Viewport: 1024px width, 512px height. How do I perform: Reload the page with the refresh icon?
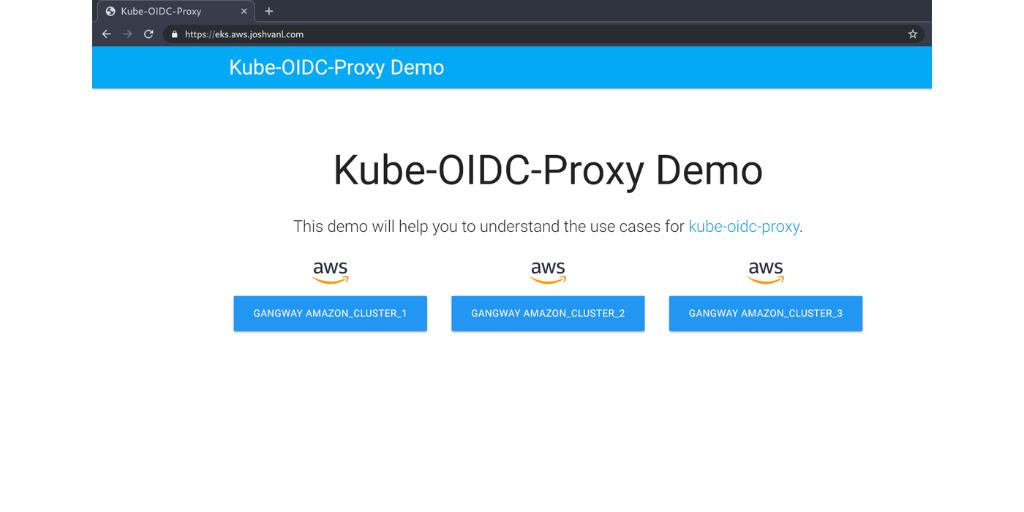pos(148,34)
